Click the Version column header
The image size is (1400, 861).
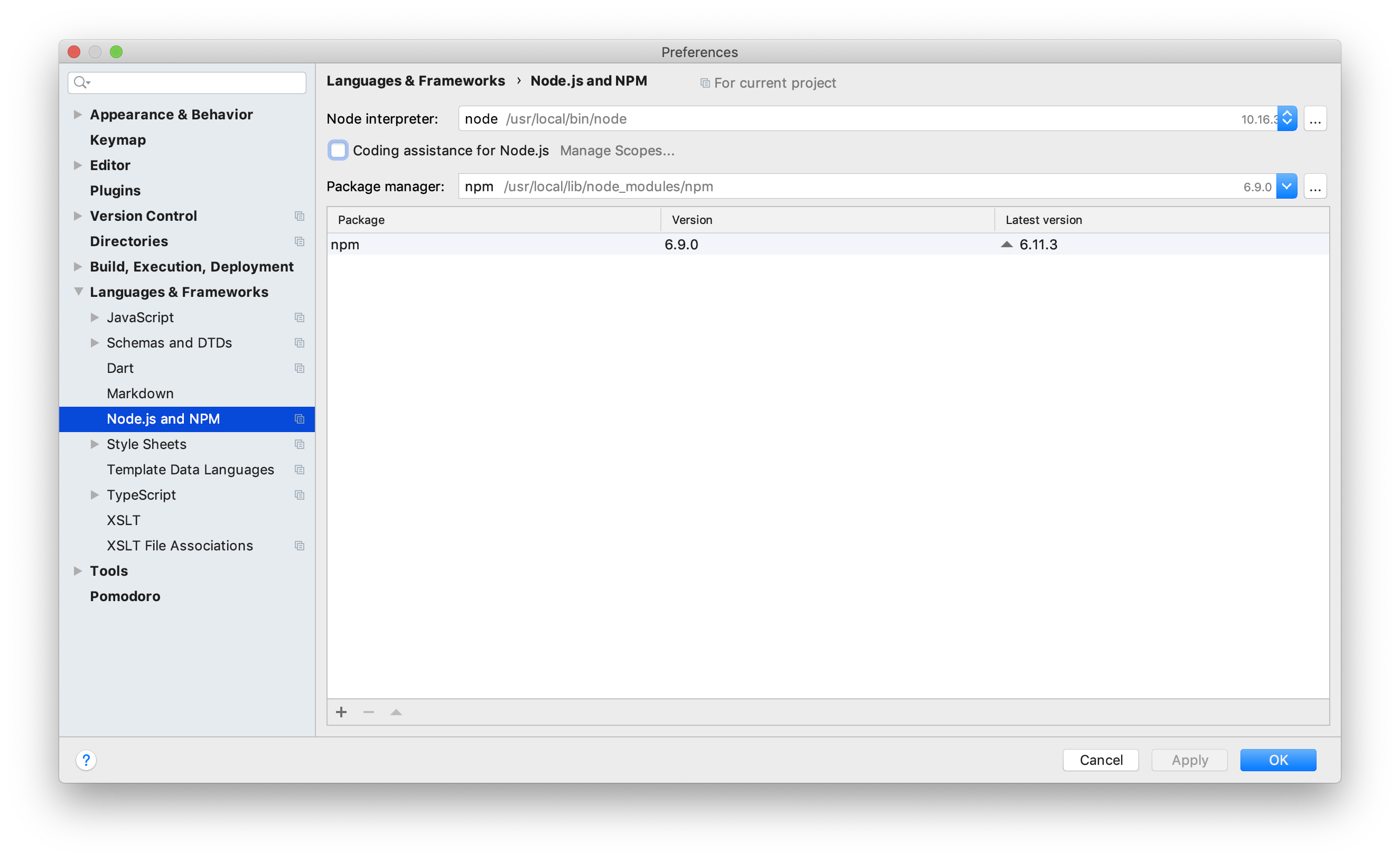tap(827, 220)
